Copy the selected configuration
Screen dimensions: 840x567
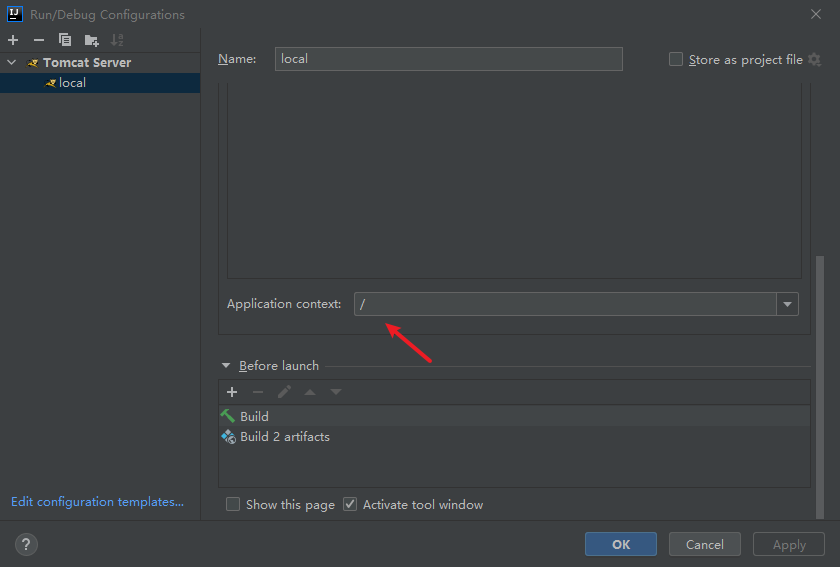65,40
